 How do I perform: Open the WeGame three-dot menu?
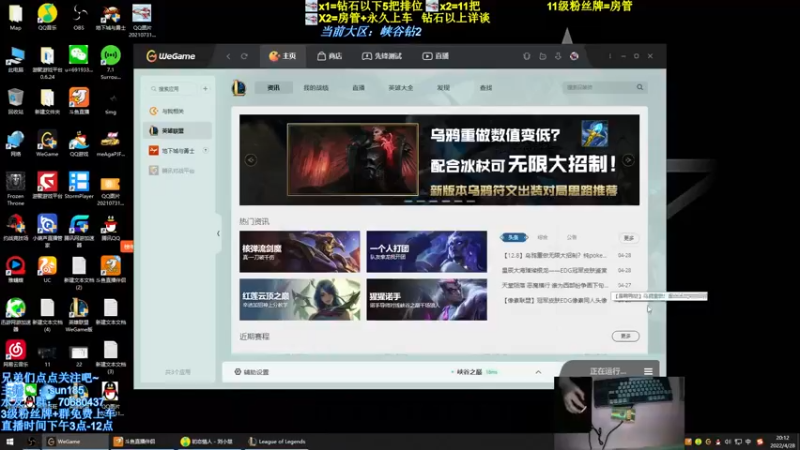point(610,56)
